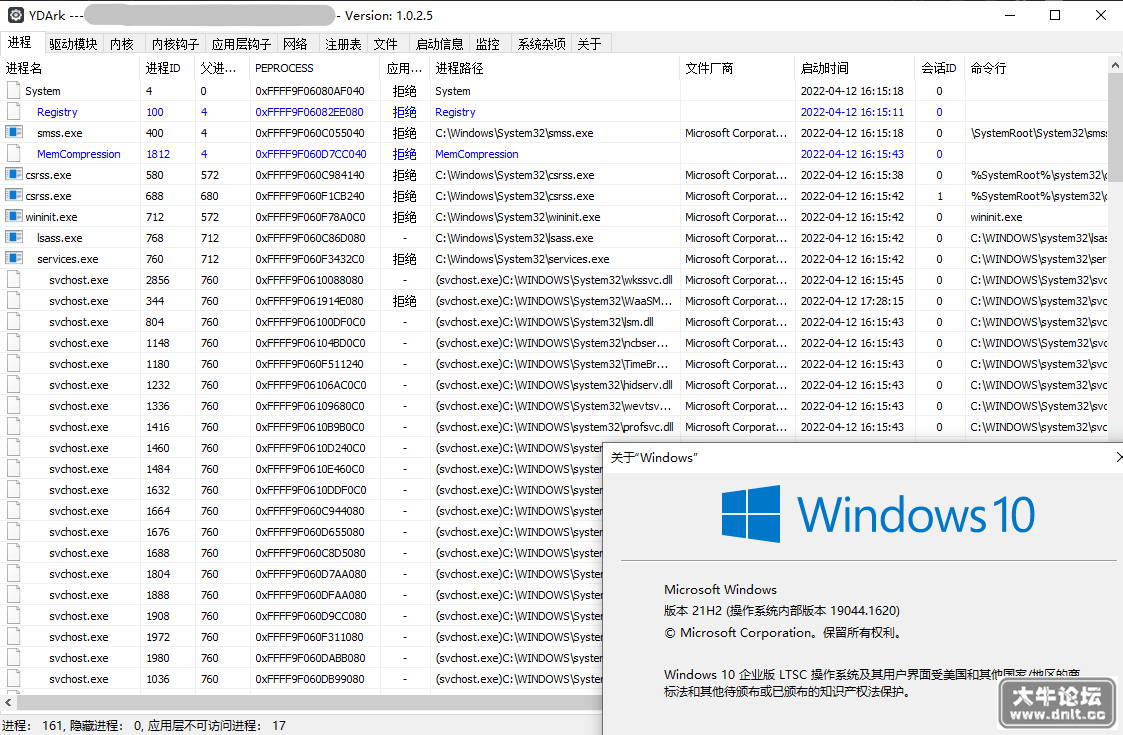
Task: Open the 启动信息 tab
Action: pyautogui.click(x=440, y=44)
